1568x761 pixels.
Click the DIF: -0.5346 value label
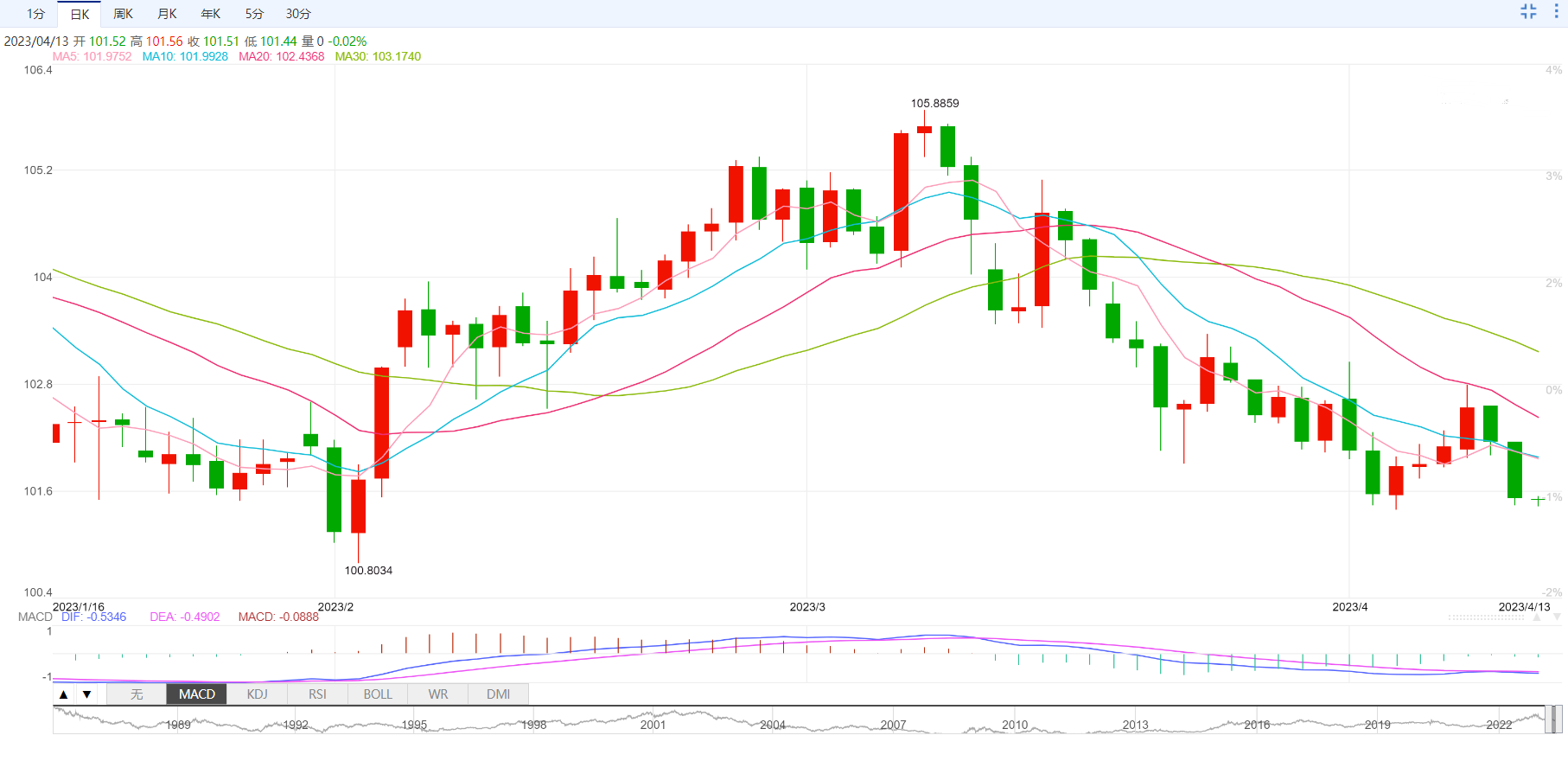[x=93, y=617]
